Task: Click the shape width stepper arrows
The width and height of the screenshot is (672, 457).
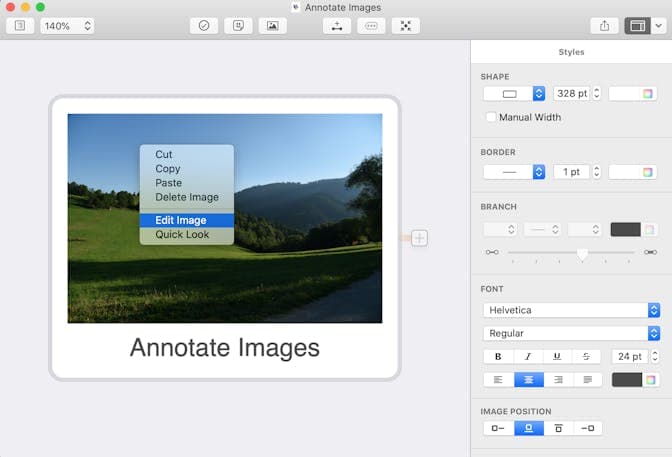Action: coord(597,93)
